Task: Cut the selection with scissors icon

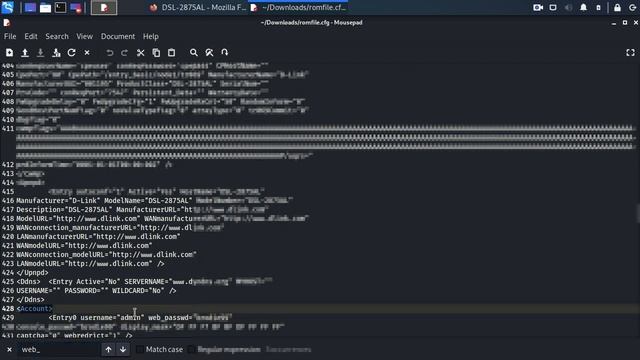Action: (x=140, y=53)
